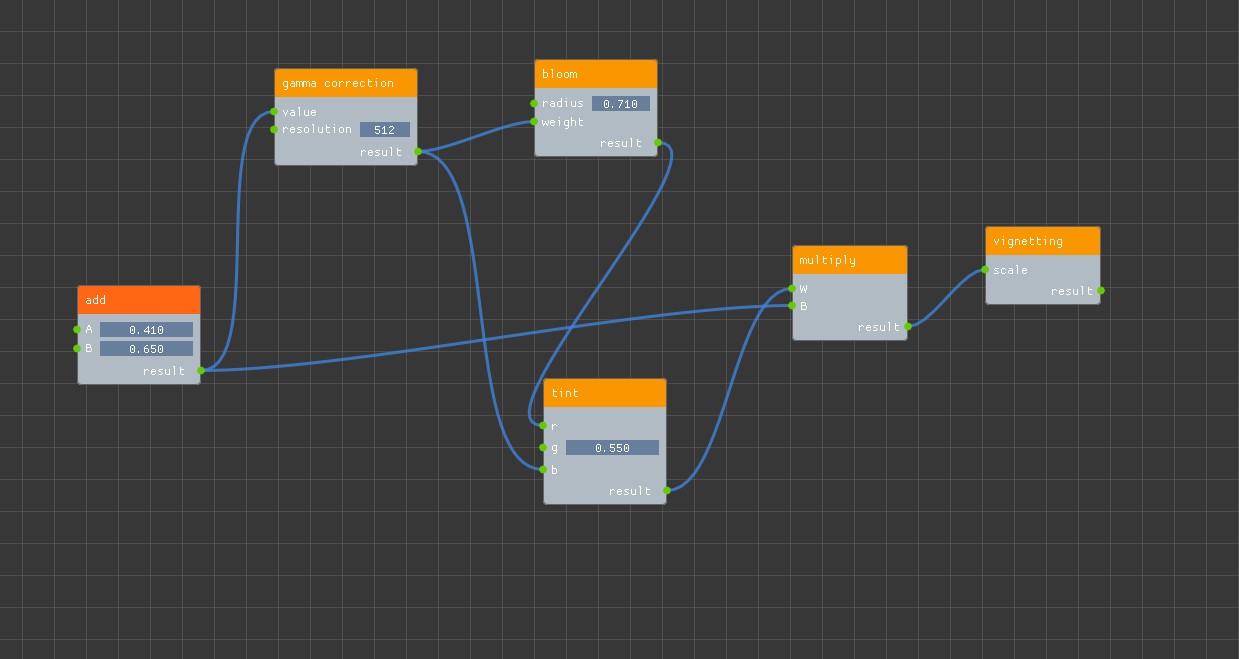Edit the tint g value 0.550
The height and width of the screenshot is (659, 1239).
coord(612,448)
